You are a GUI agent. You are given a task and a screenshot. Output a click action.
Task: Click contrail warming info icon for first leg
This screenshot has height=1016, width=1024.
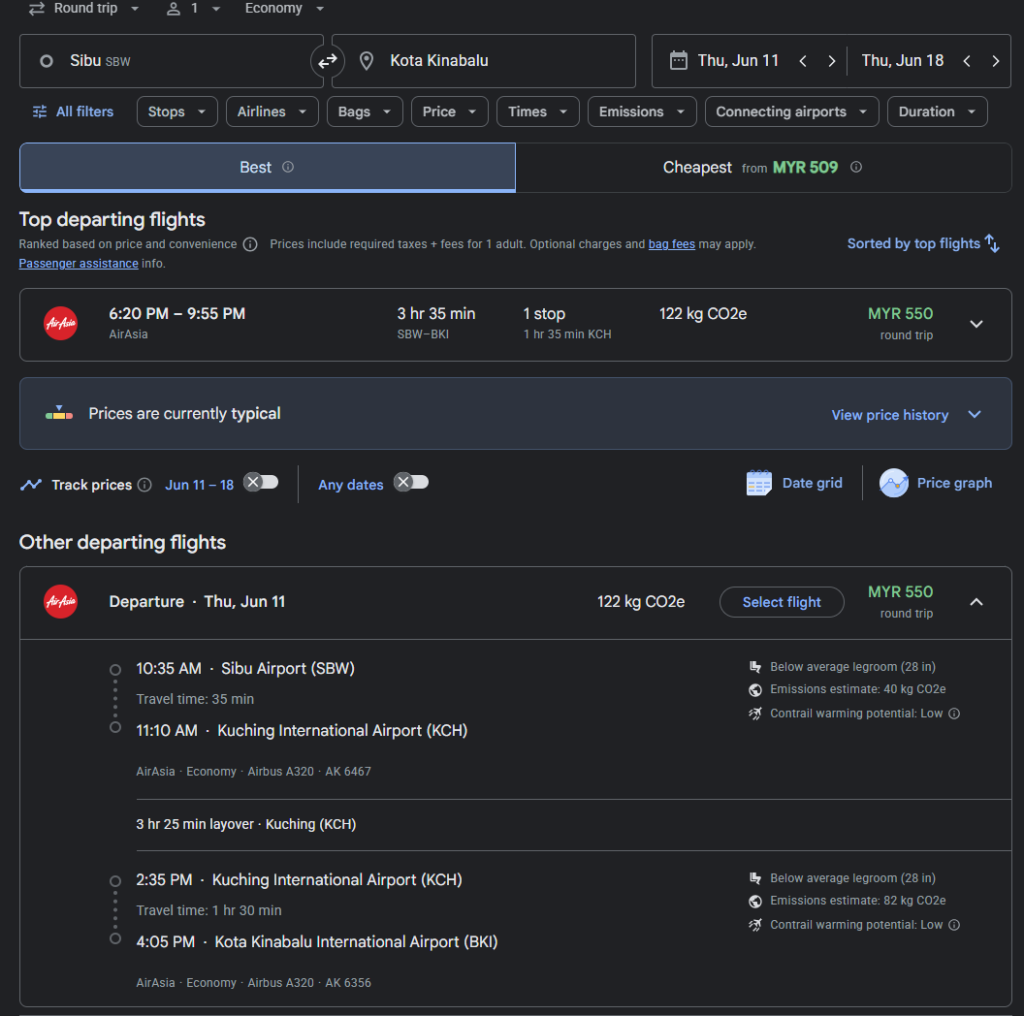954,714
